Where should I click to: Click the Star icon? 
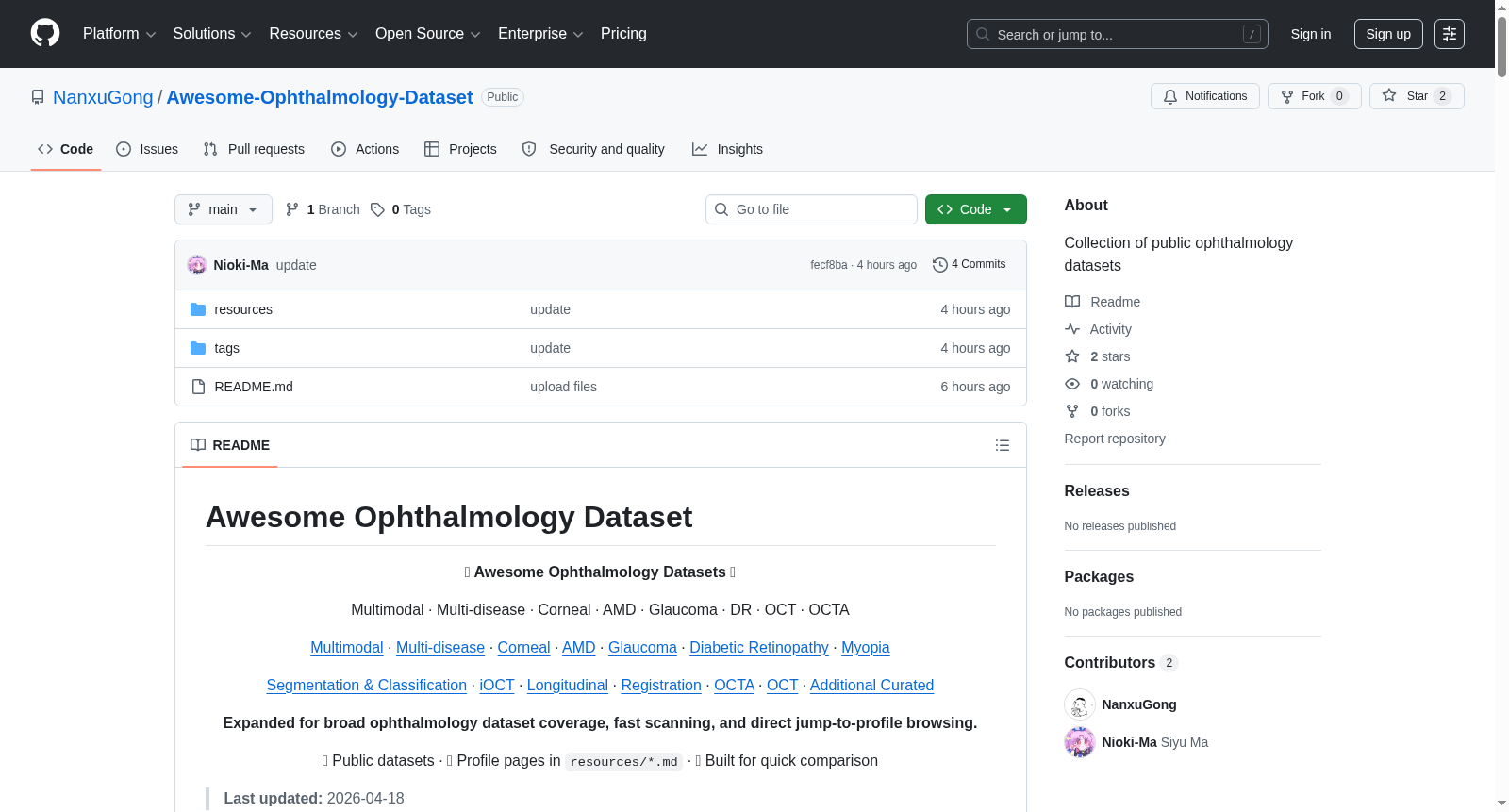(x=1389, y=95)
